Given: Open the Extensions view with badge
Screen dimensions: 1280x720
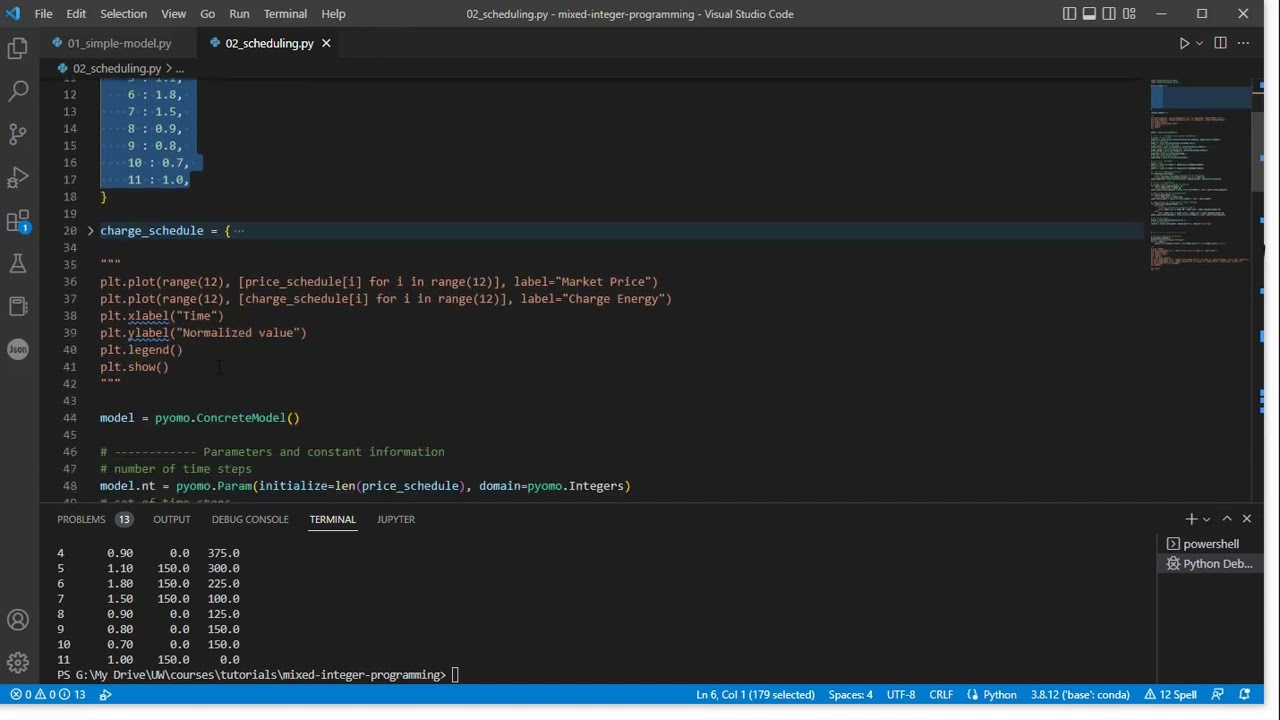Looking at the screenshot, I should 17,221.
